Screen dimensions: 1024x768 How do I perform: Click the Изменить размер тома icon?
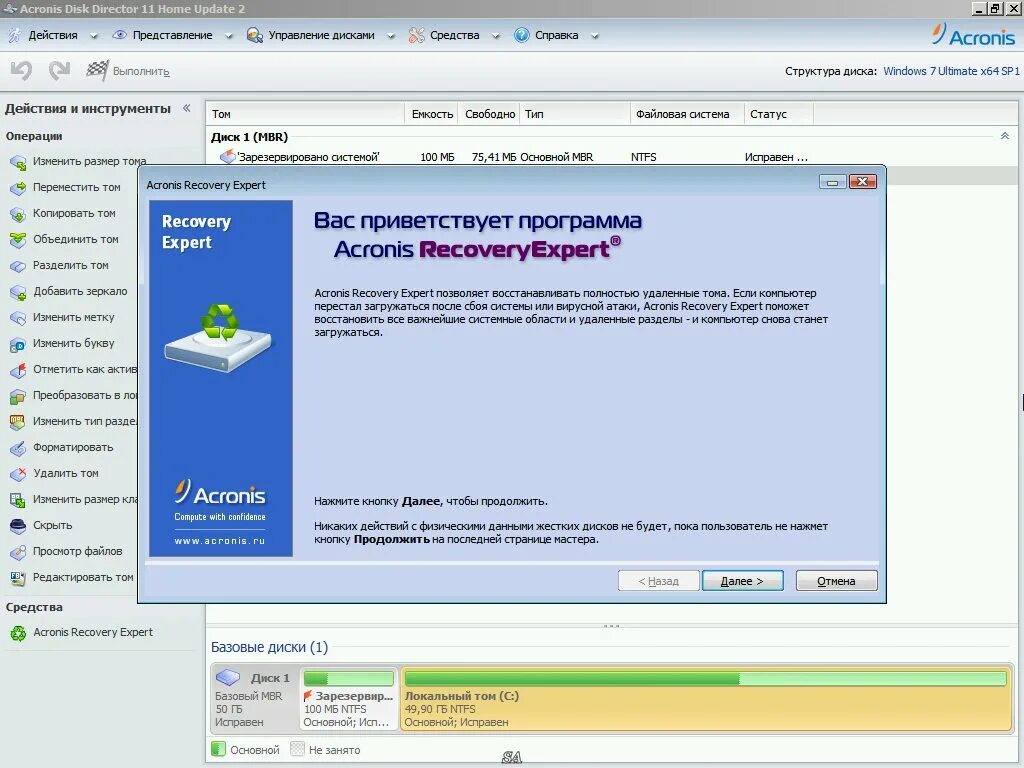click(18, 162)
